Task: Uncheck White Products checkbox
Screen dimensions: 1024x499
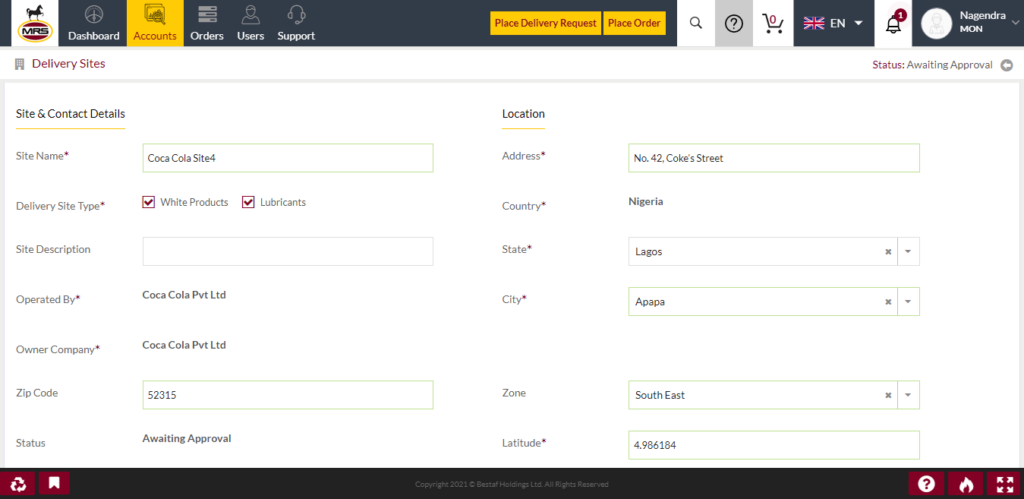Action: click(148, 202)
